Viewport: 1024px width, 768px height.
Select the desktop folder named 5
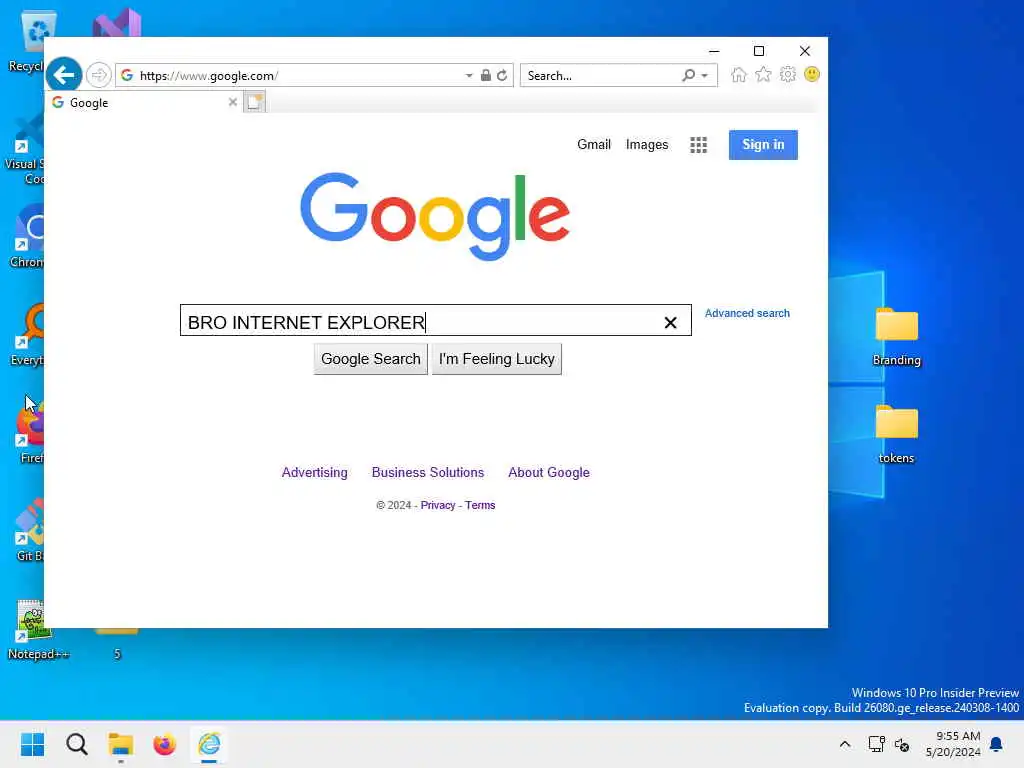117,644
